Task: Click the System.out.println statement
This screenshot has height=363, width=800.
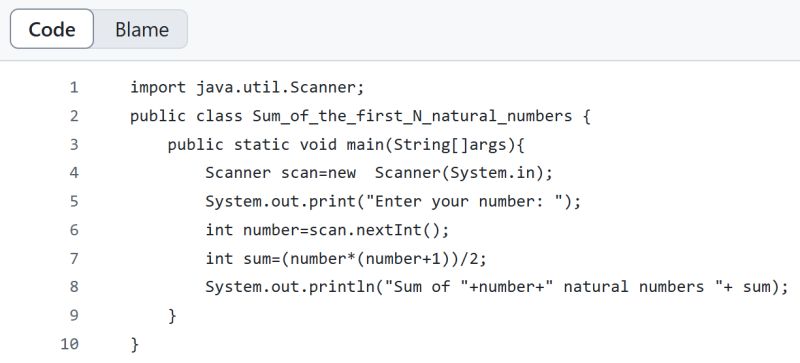Action: [x=497, y=287]
